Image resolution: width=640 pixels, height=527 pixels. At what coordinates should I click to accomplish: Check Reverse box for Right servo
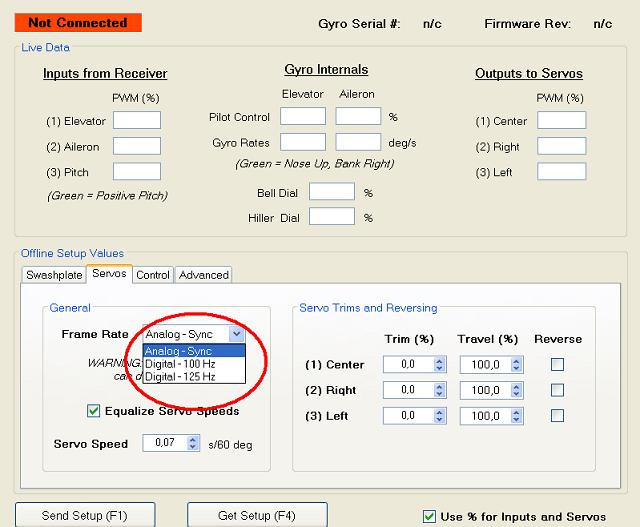(558, 390)
